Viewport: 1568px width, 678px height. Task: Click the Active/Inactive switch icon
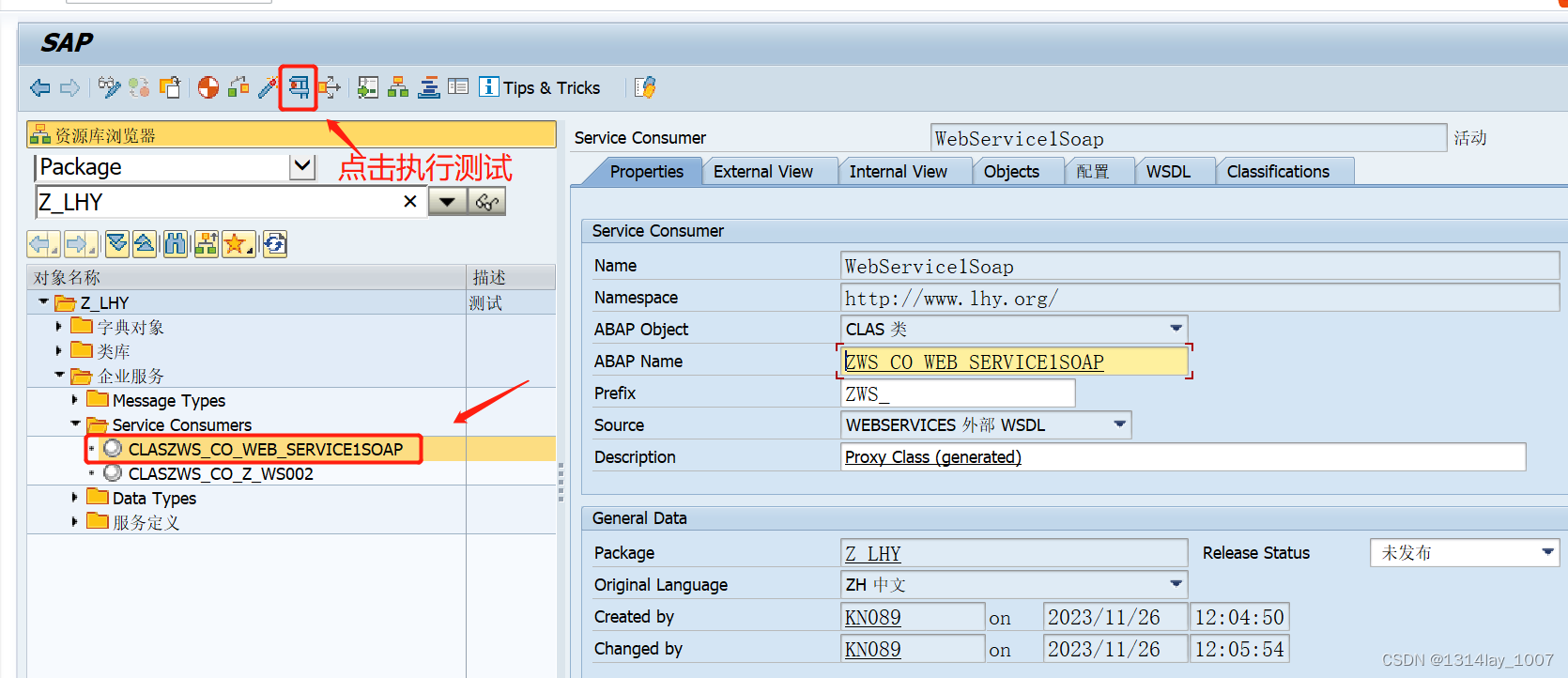coord(140,88)
